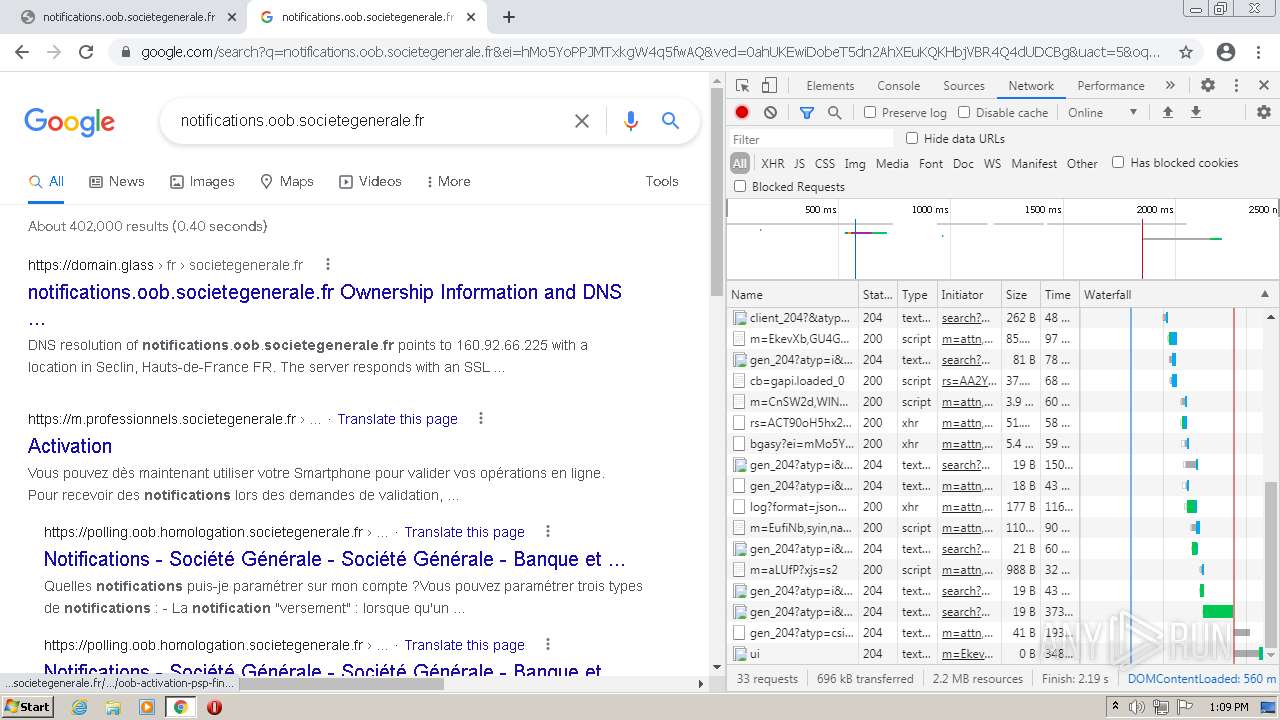Clear the Google search box text

pos(582,121)
